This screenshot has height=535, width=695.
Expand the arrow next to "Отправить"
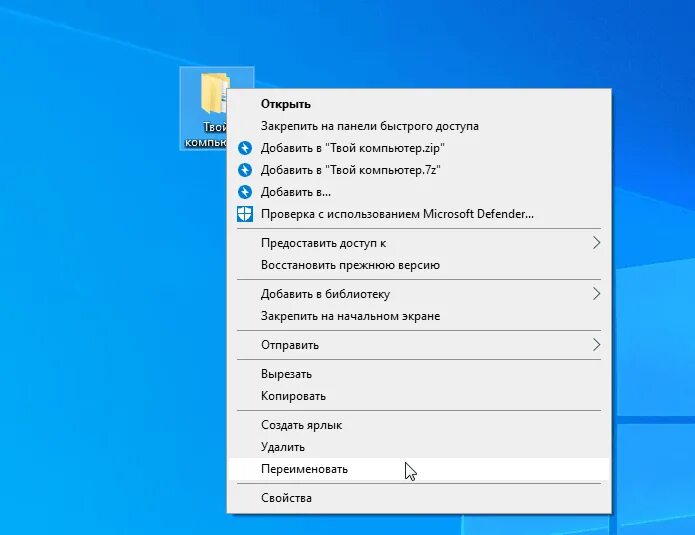pos(597,345)
